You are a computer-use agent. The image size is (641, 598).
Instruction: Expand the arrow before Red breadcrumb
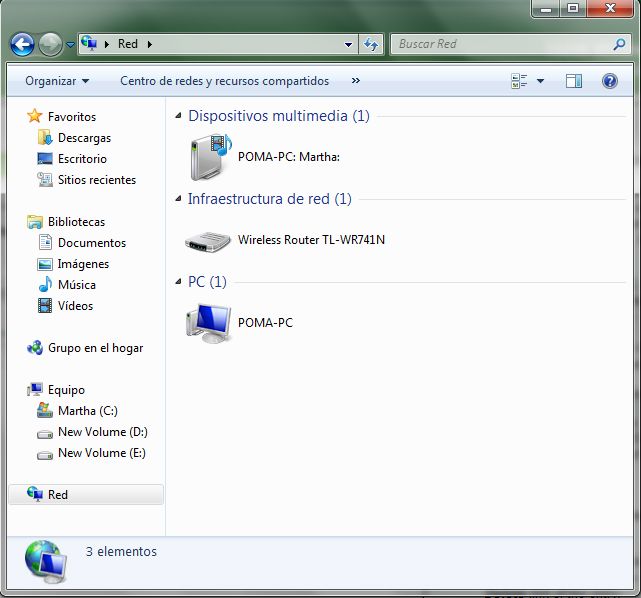(x=107, y=44)
